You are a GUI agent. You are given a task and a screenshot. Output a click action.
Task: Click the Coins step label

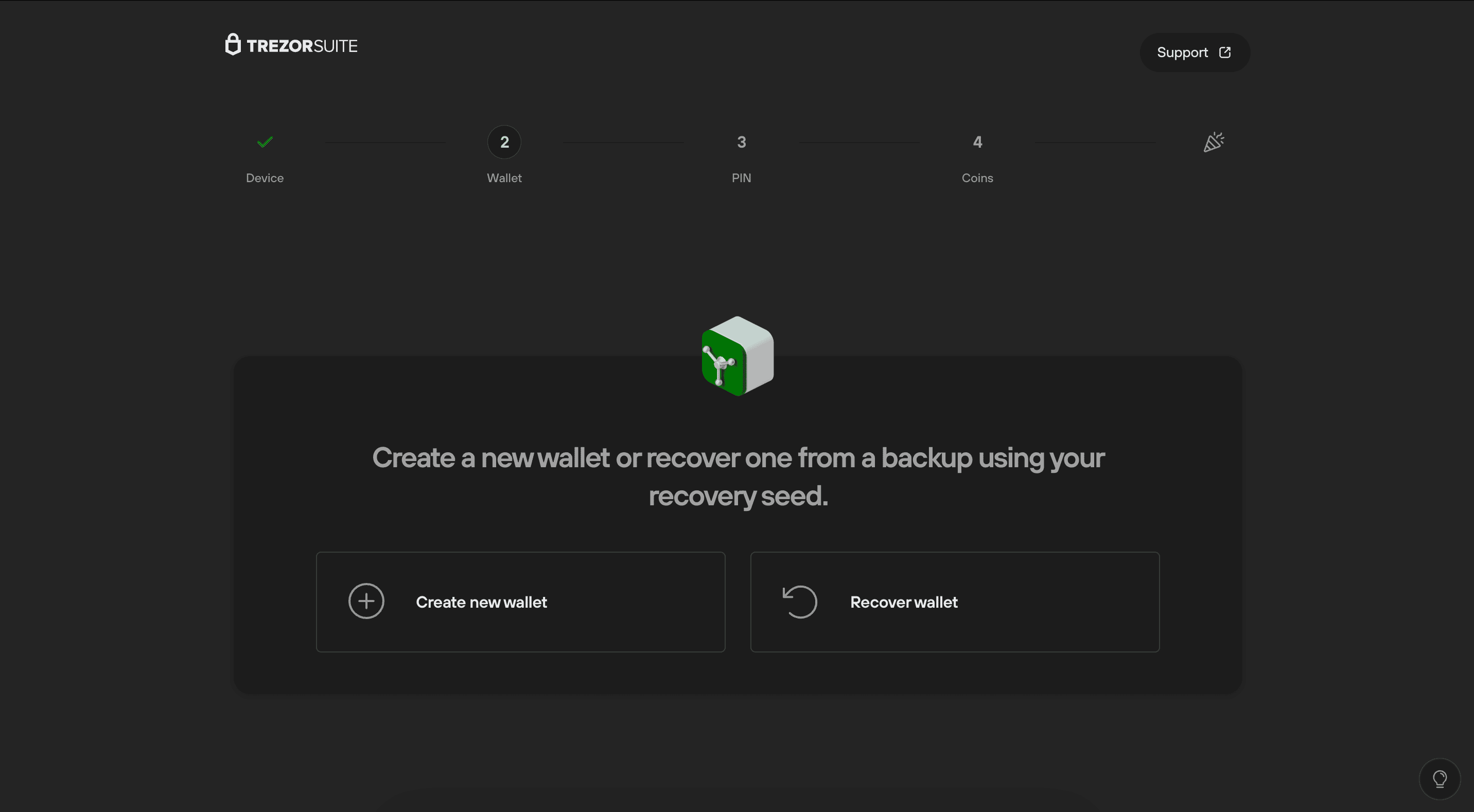(x=977, y=178)
